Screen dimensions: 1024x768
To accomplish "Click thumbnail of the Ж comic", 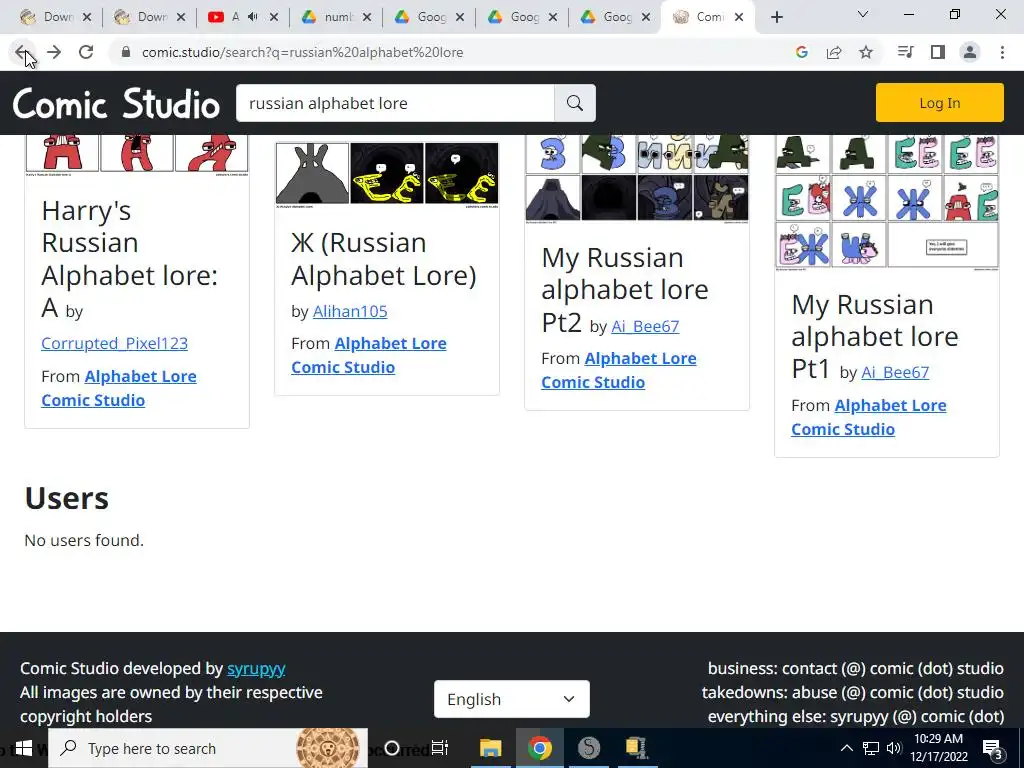I will point(387,175).
